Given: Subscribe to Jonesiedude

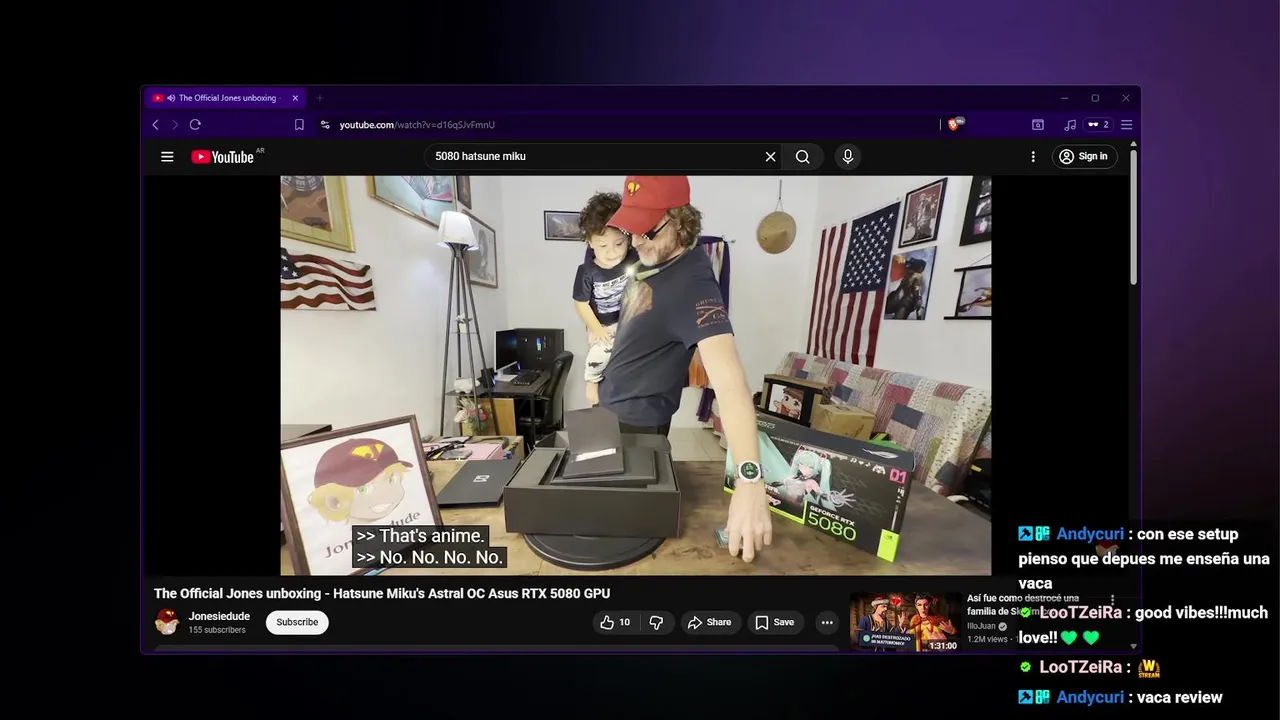Looking at the screenshot, I should tap(297, 622).
